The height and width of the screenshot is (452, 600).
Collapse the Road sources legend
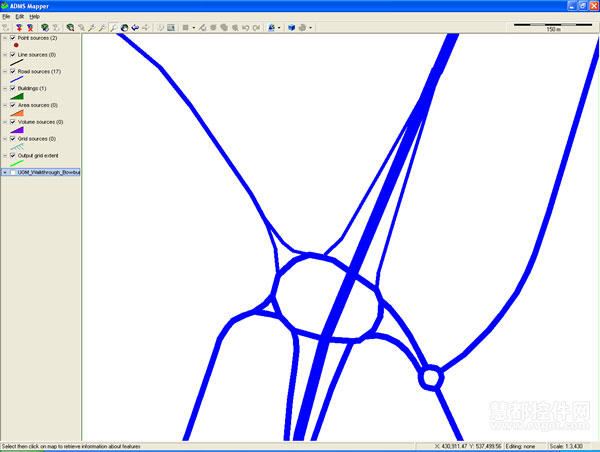(5, 72)
